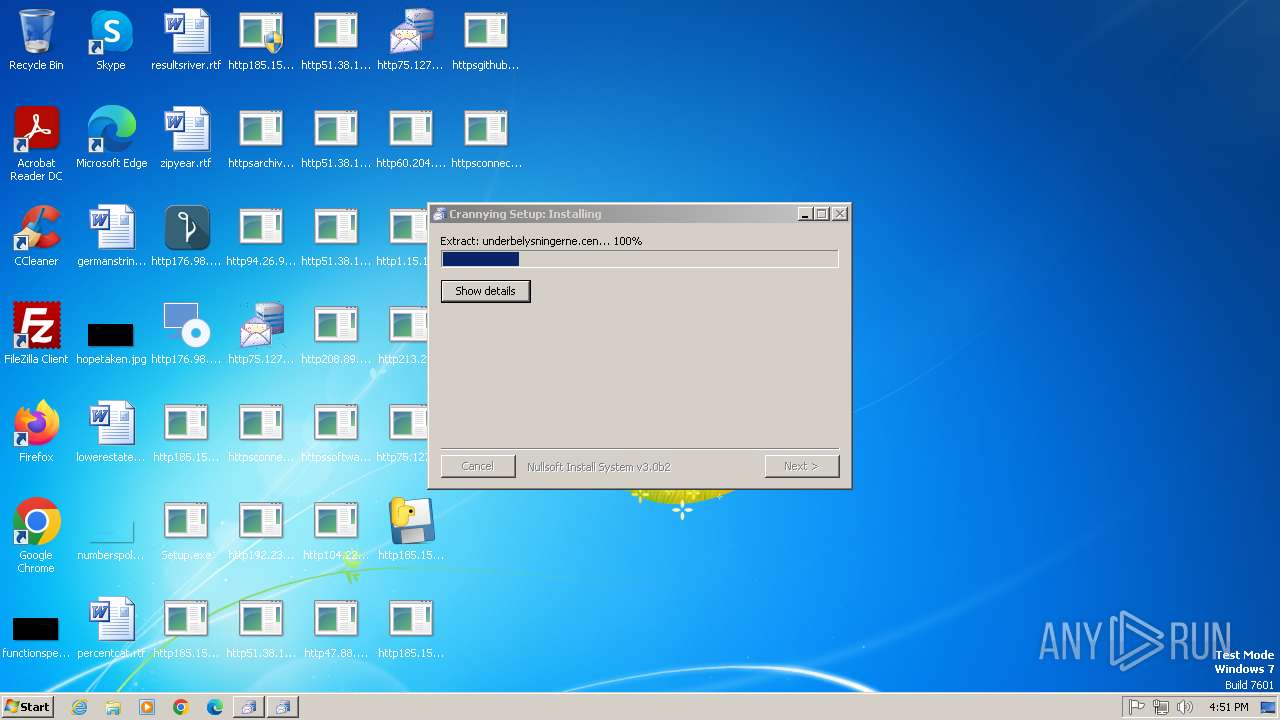This screenshot has height=720, width=1280.
Task: Launch Internet Explorer from the taskbar
Action: pyautogui.click(x=79, y=707)
